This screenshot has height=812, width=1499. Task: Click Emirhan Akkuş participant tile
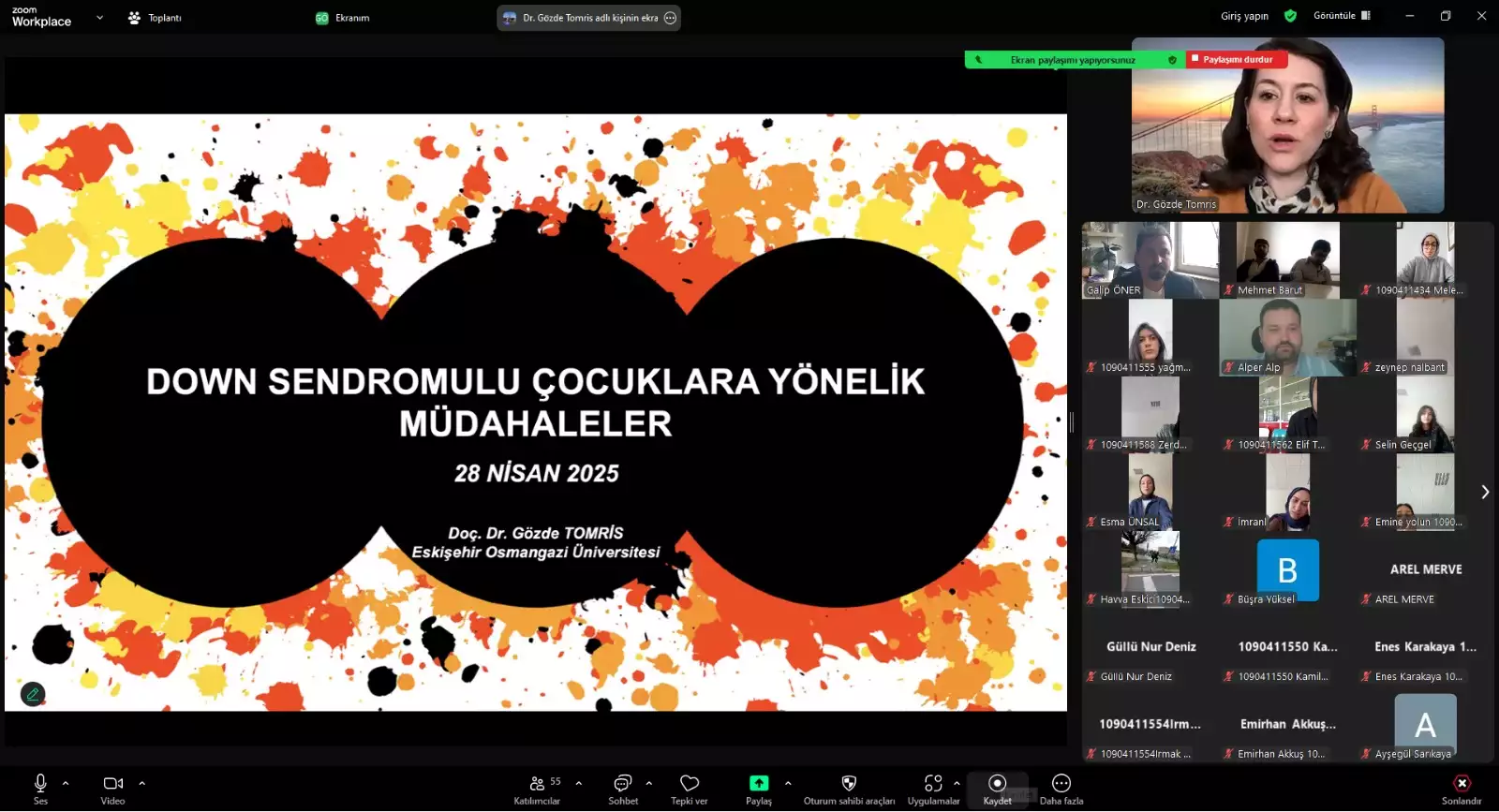(x=1287, y=725)
